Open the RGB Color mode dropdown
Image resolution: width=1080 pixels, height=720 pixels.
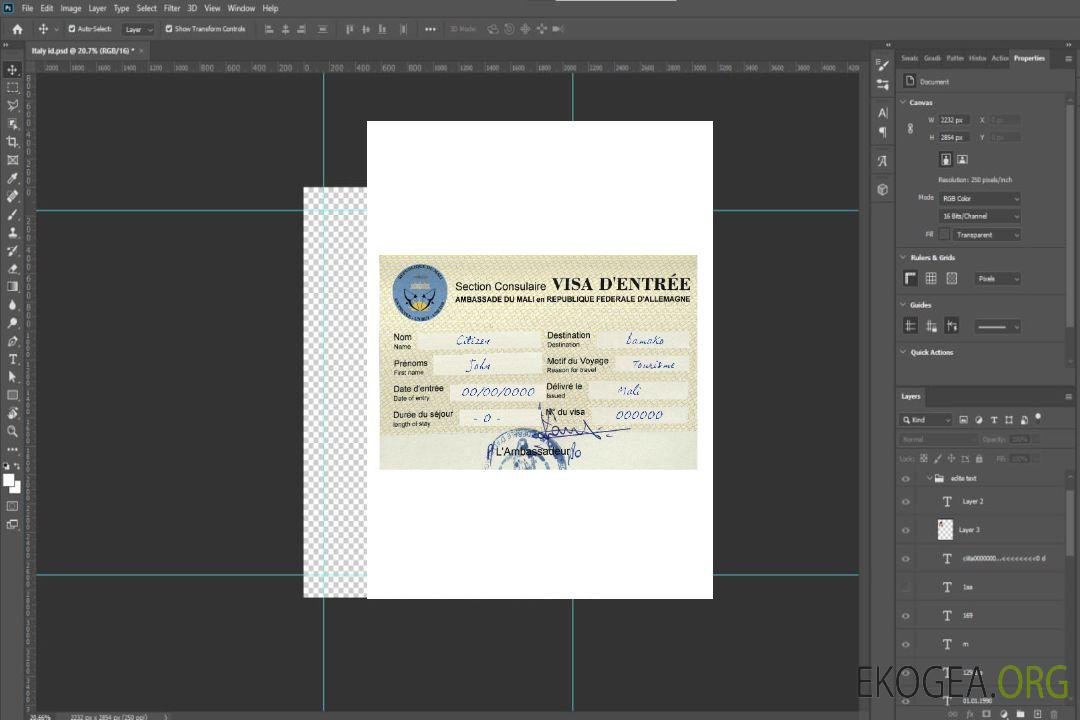point(980,198)
